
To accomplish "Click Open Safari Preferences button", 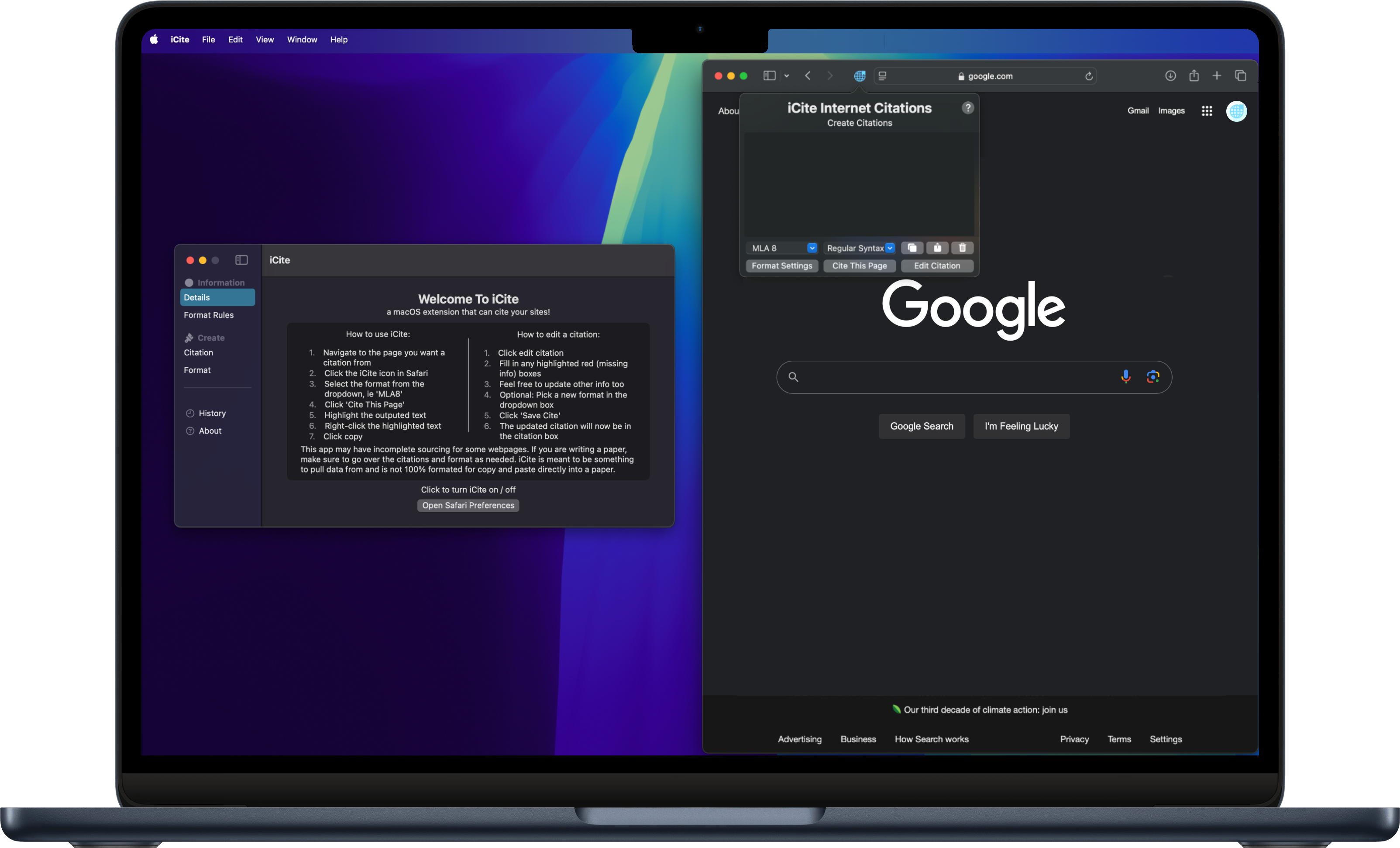I will (x=468, y=505).
